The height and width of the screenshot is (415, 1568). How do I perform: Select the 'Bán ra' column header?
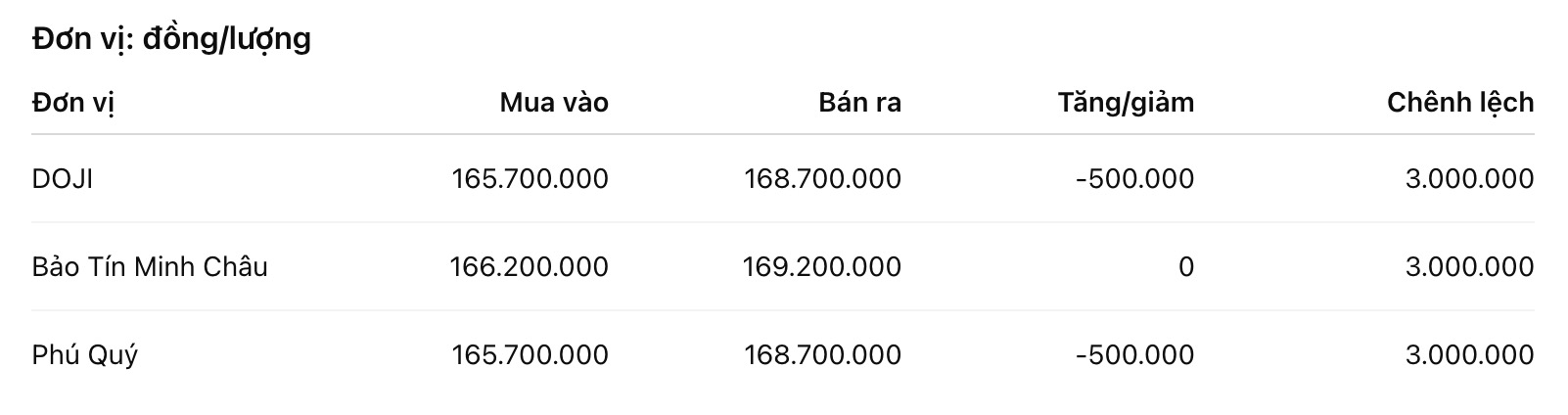coord(859,103)
